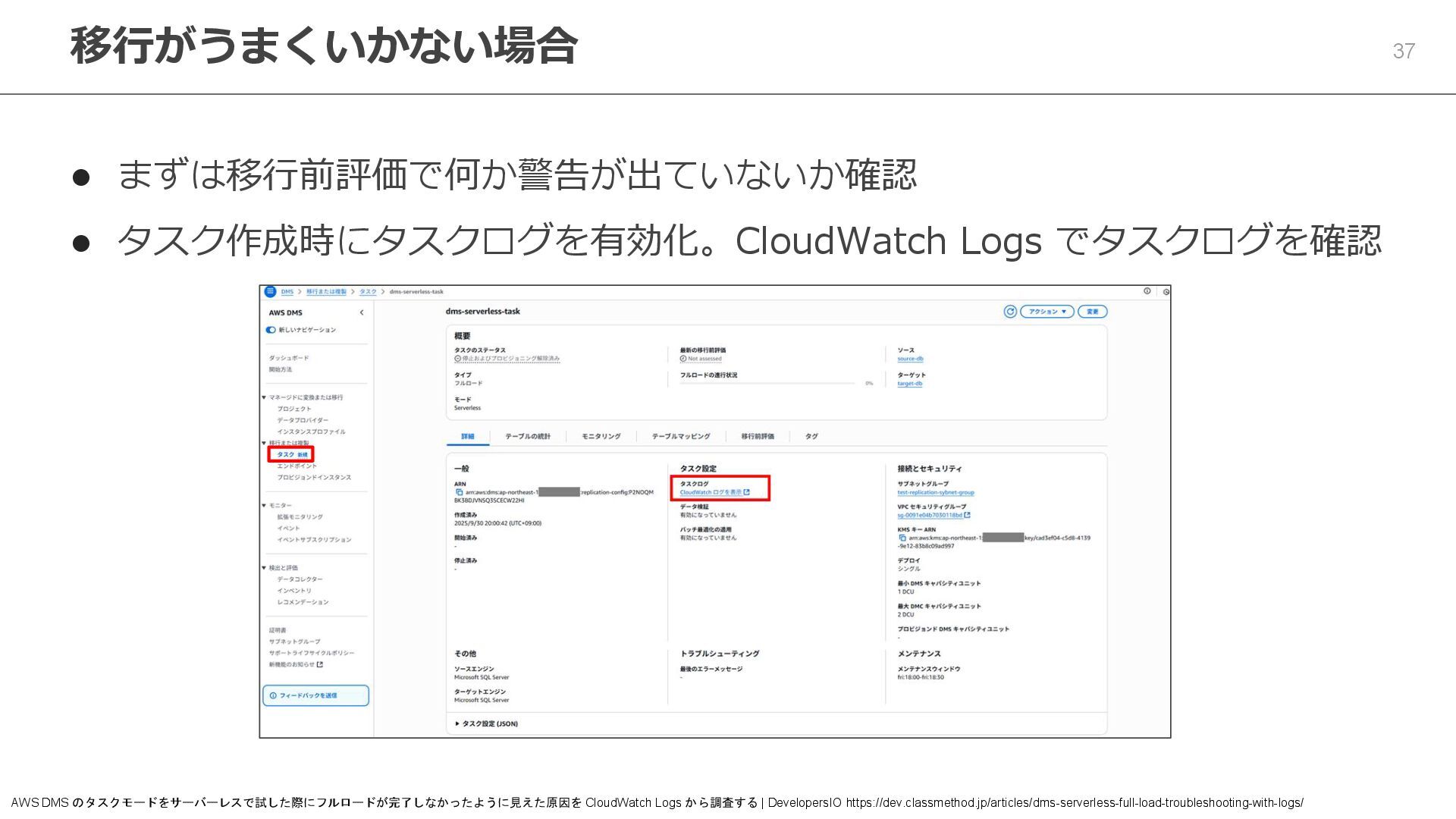Click the info icon at console top right

tap(1147, 291)
